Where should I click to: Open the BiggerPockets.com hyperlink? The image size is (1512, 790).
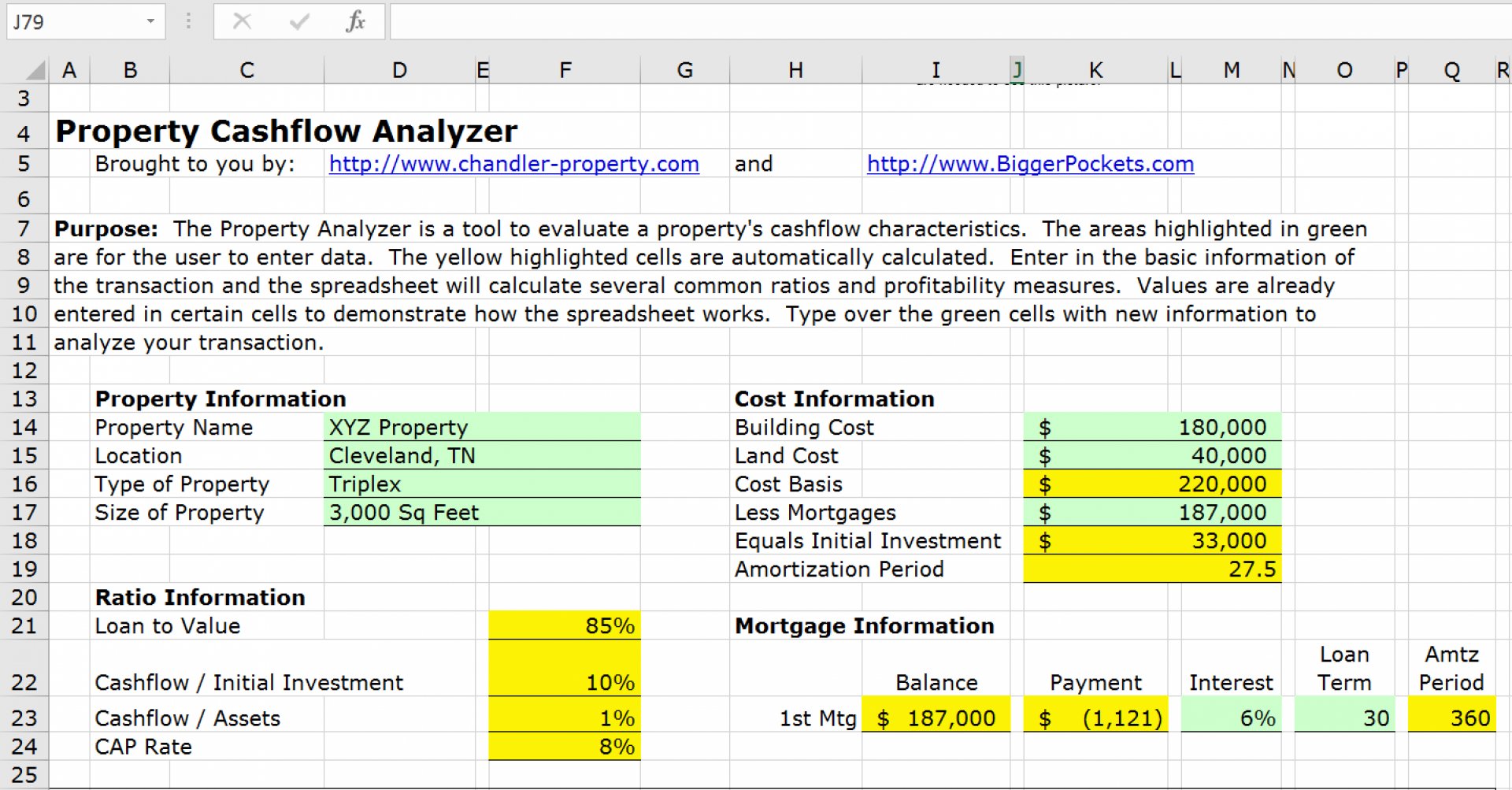[1030, 164]
